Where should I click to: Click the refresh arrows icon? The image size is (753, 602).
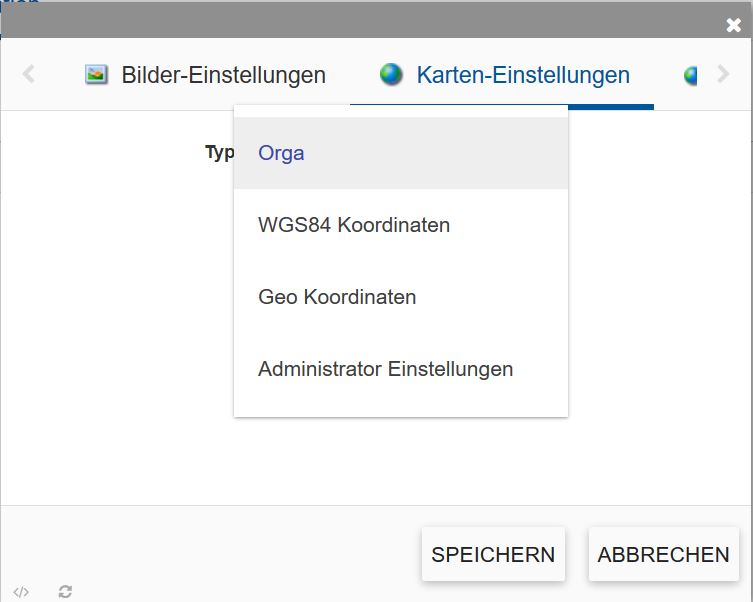[x=65, y=591]
